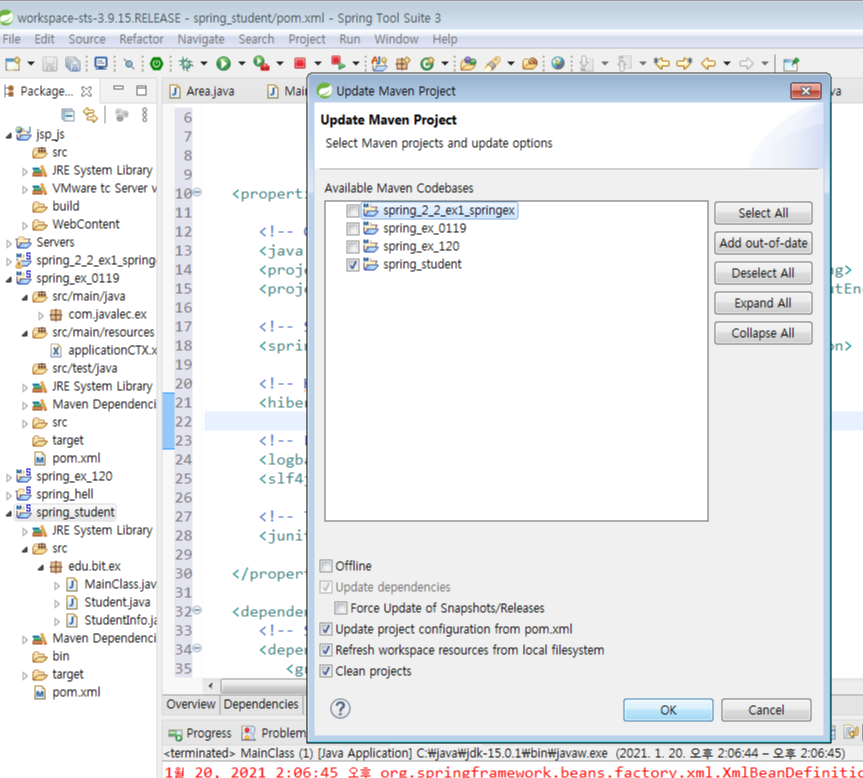Expand the spring_hell project node
This screenshot has height=778, width=863.
[x=8, y=495]
